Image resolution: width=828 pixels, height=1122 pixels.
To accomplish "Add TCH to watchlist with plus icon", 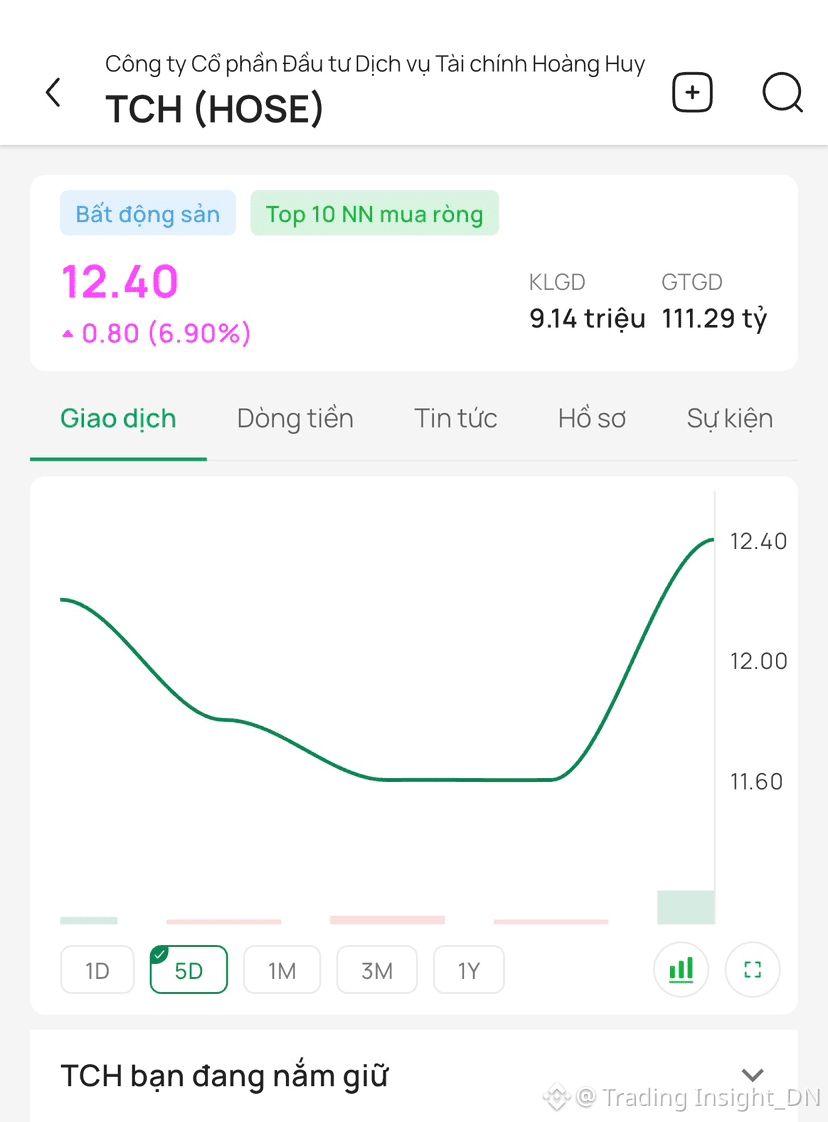I will tap(692, 92).
